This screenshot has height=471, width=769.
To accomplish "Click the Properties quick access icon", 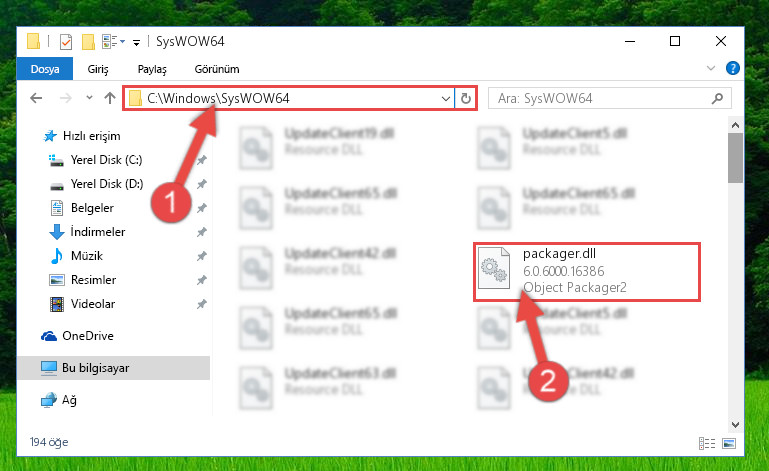I will (66, 42).
